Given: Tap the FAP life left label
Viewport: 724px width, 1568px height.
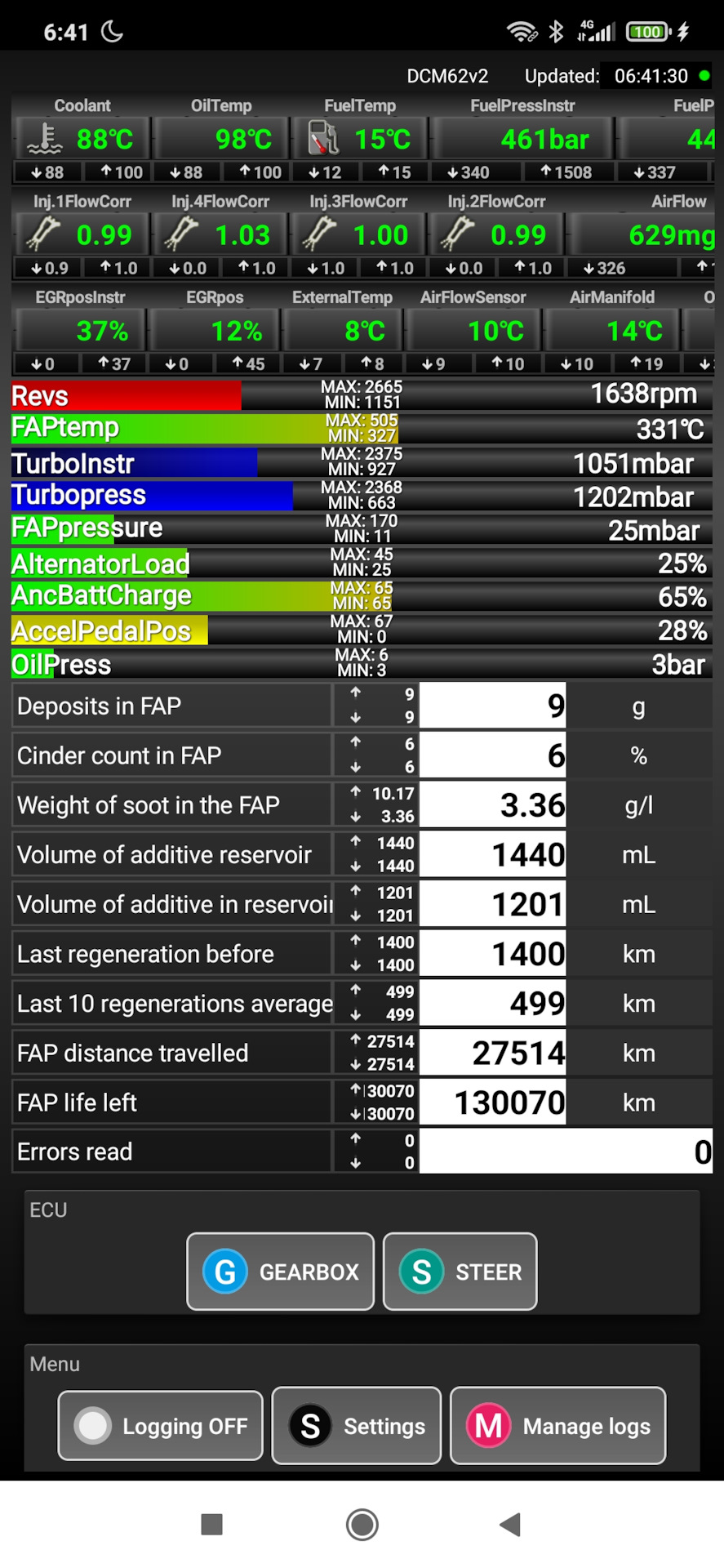Looking at the screenshot, I should (x=77, y=1102).
